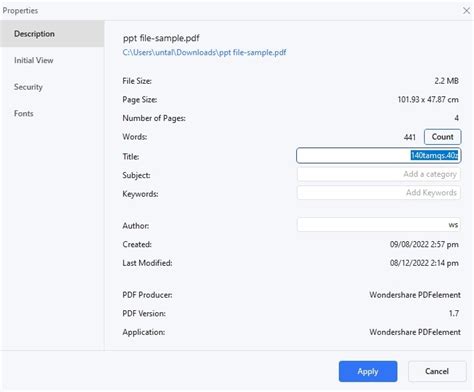The height and width of the screenshot is (392, 474).
Task: Cancel the Properties dialog
Action: (437, 371)
